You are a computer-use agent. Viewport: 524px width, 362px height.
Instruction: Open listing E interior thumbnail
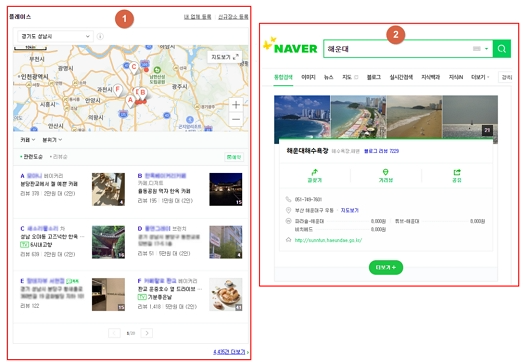coord(108,294)
